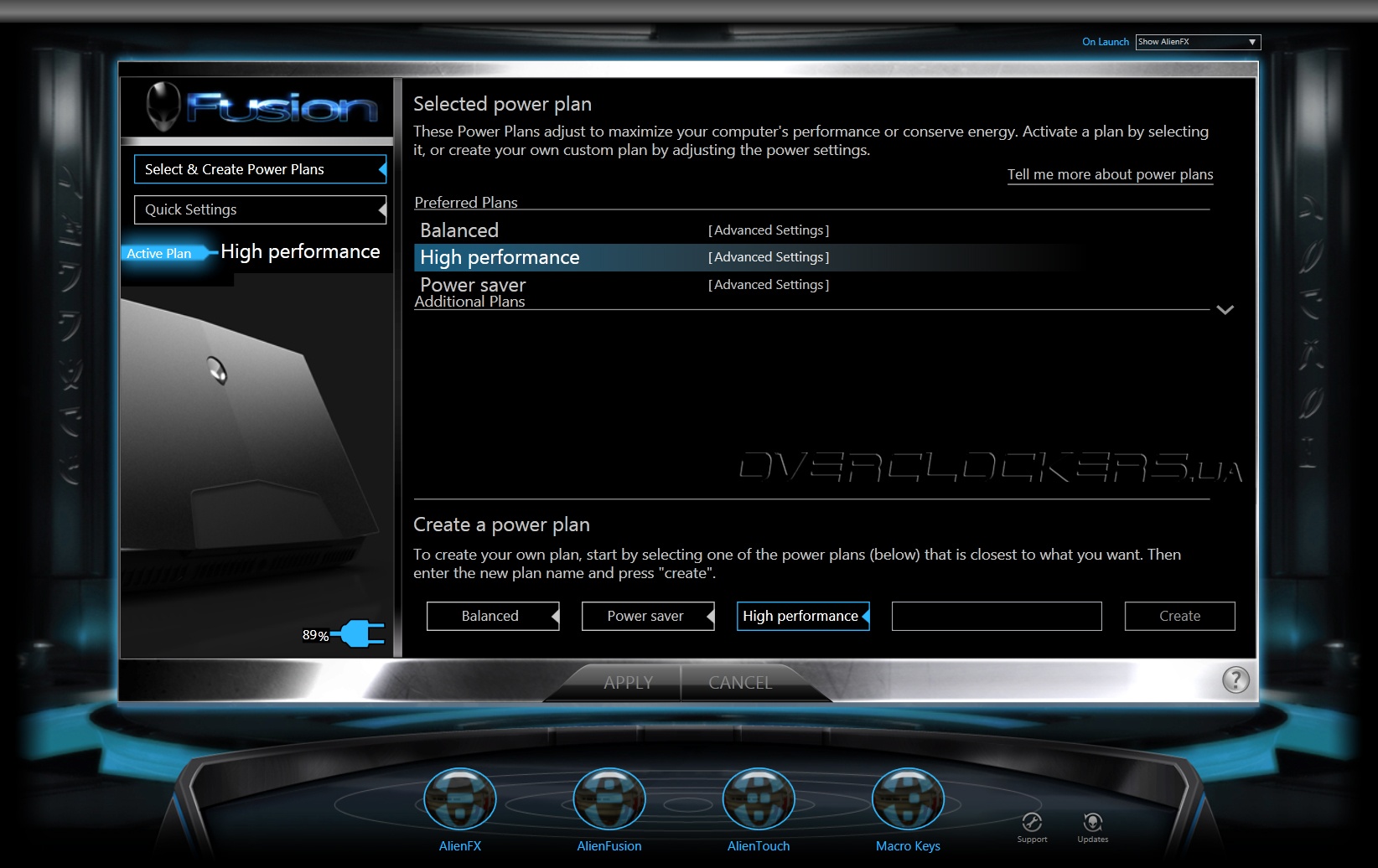The height and width of the screenshot is (868, 1378).
Task: Choose High performance as the base plan template
Action: [803, 616]
